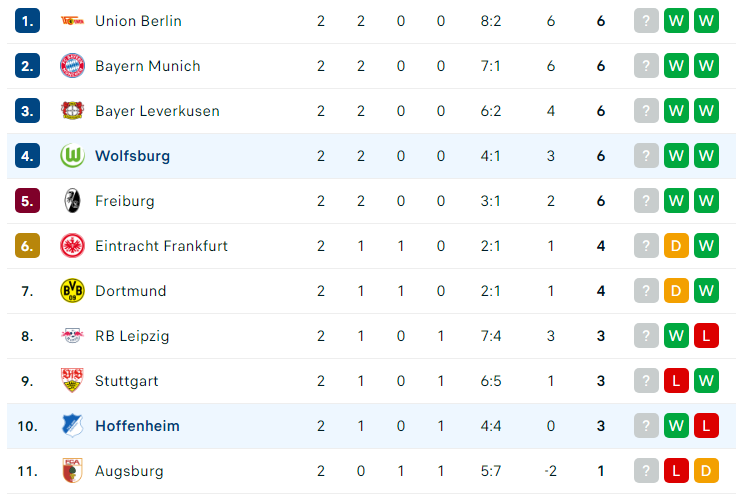Open the Augsburg team link

point(129,471)
